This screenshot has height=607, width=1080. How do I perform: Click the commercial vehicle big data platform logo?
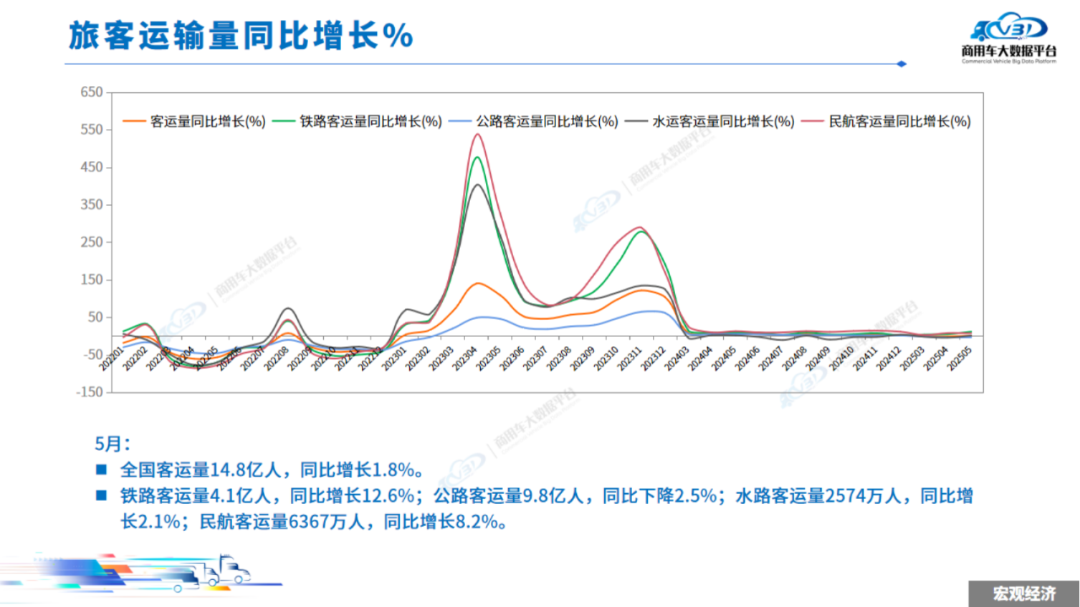point(1009,38)
